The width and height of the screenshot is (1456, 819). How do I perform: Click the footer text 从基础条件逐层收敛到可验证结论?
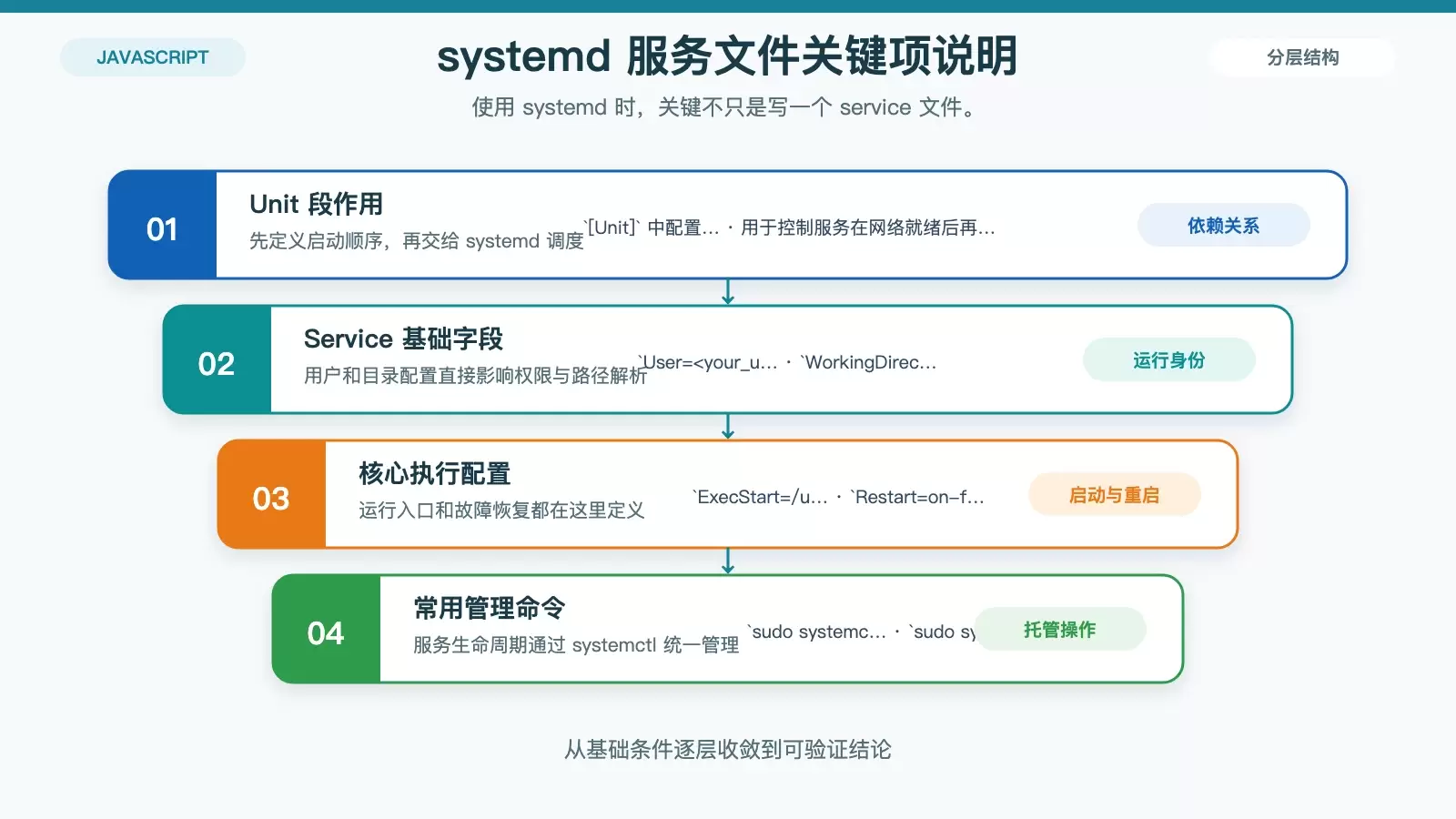click(727, 750)
